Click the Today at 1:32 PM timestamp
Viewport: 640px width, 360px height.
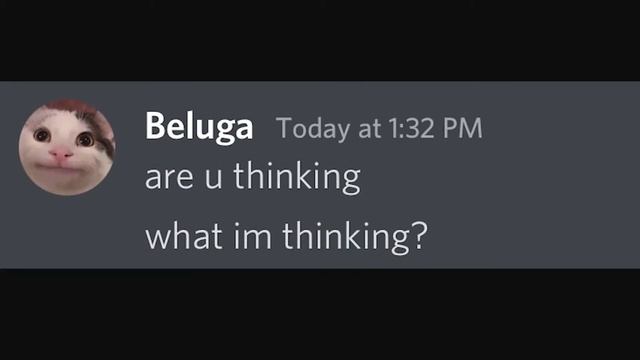[380, 128]
